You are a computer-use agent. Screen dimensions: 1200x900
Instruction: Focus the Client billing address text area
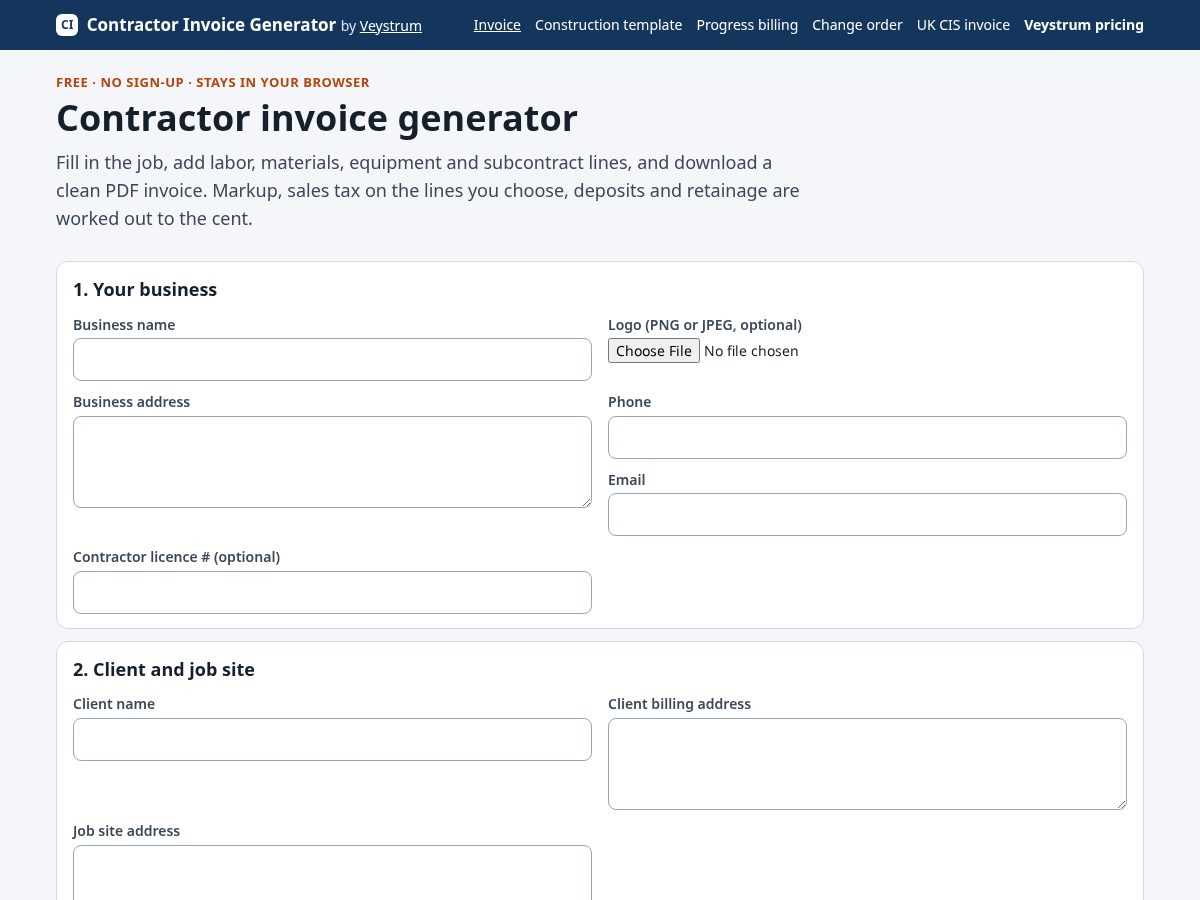pos(867,764)
